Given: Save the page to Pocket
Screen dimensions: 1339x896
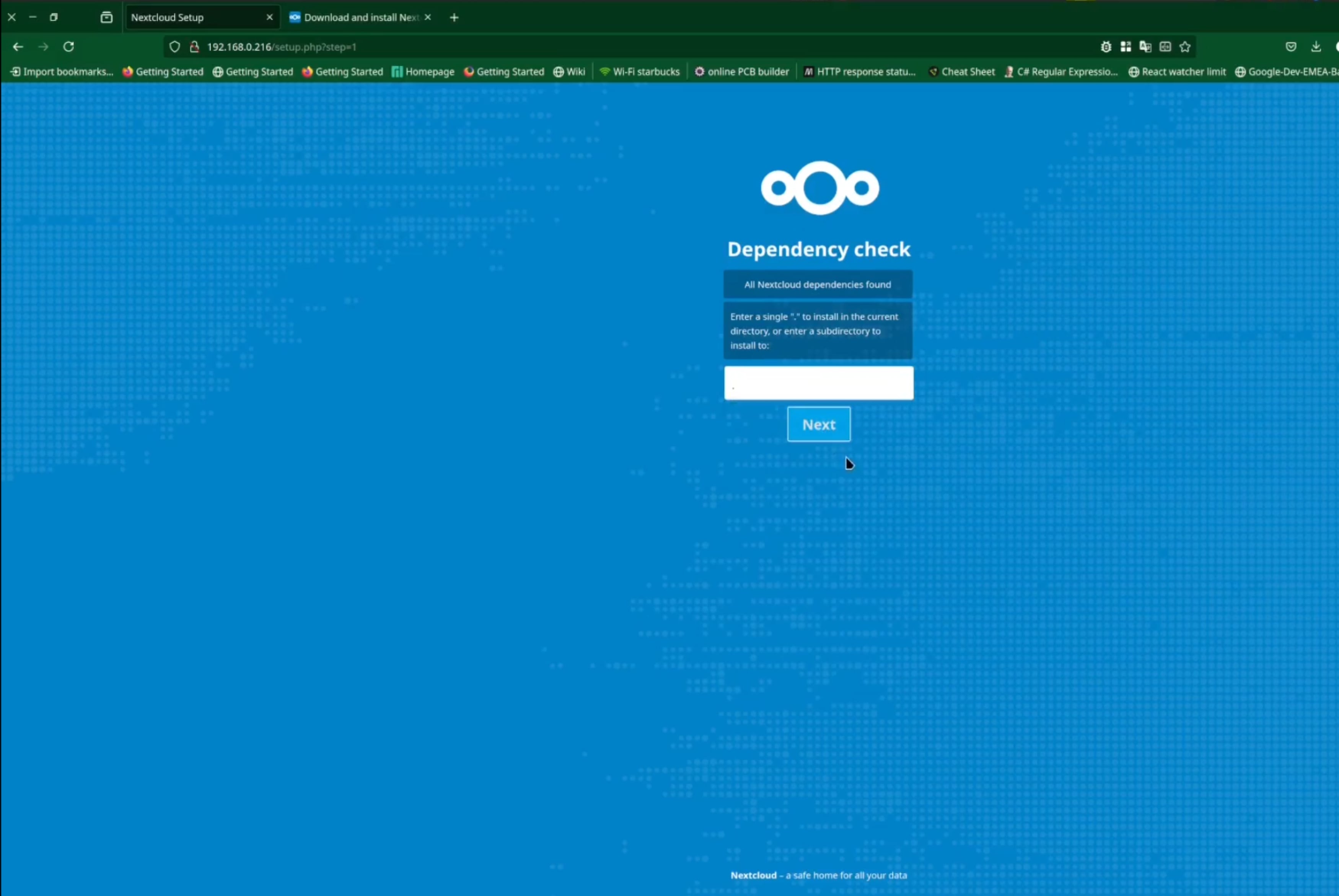Looking at the screenshot, I should coord(1291,47).
